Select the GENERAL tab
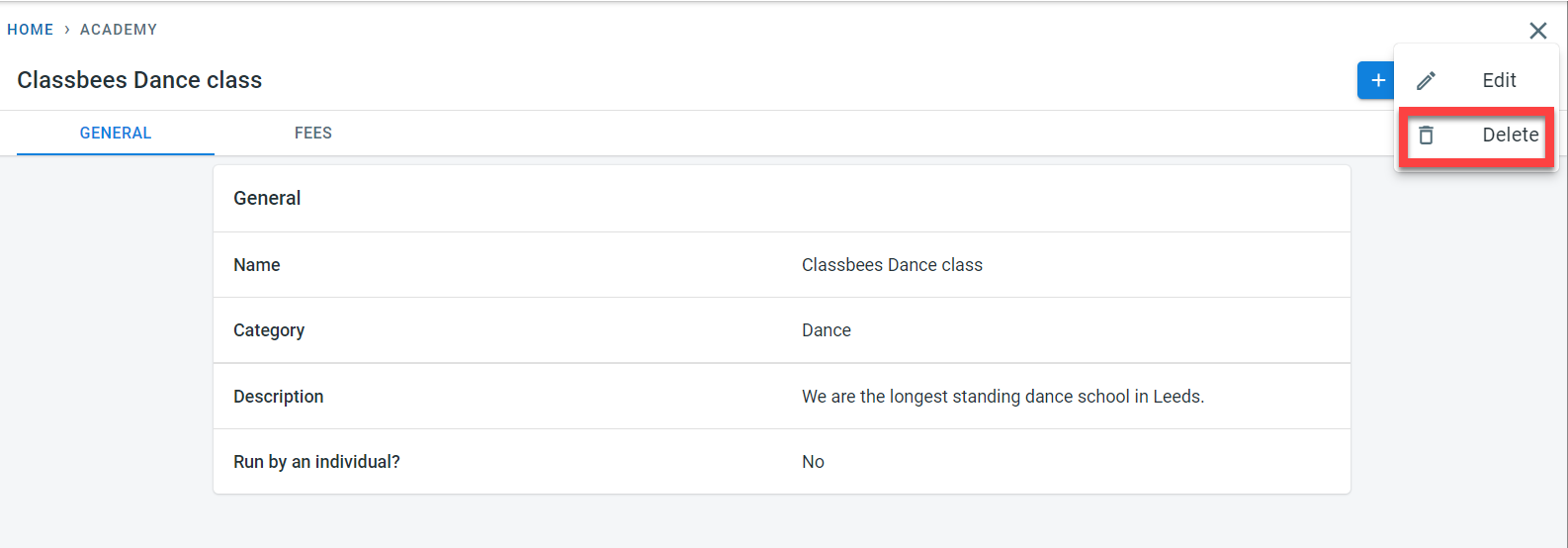1568x548 pixels. click(x=116, y=134)
